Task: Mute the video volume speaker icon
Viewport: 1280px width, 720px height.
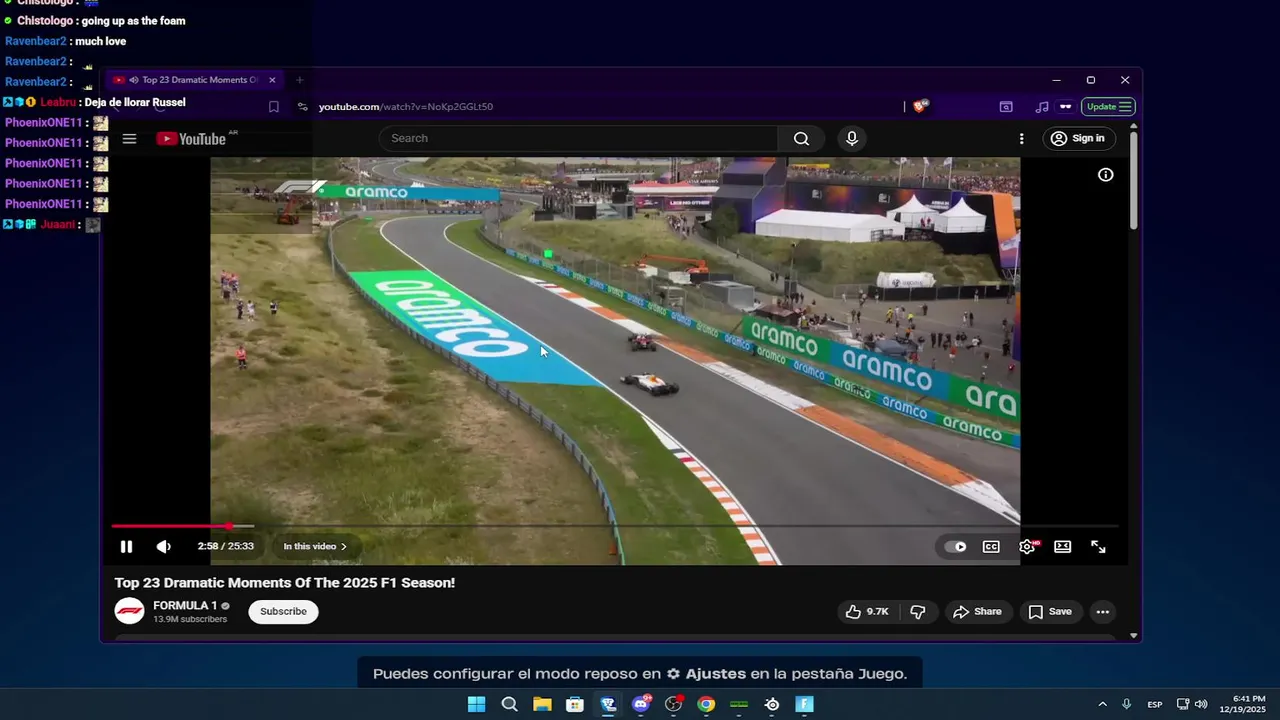Action: coord(163,546)
